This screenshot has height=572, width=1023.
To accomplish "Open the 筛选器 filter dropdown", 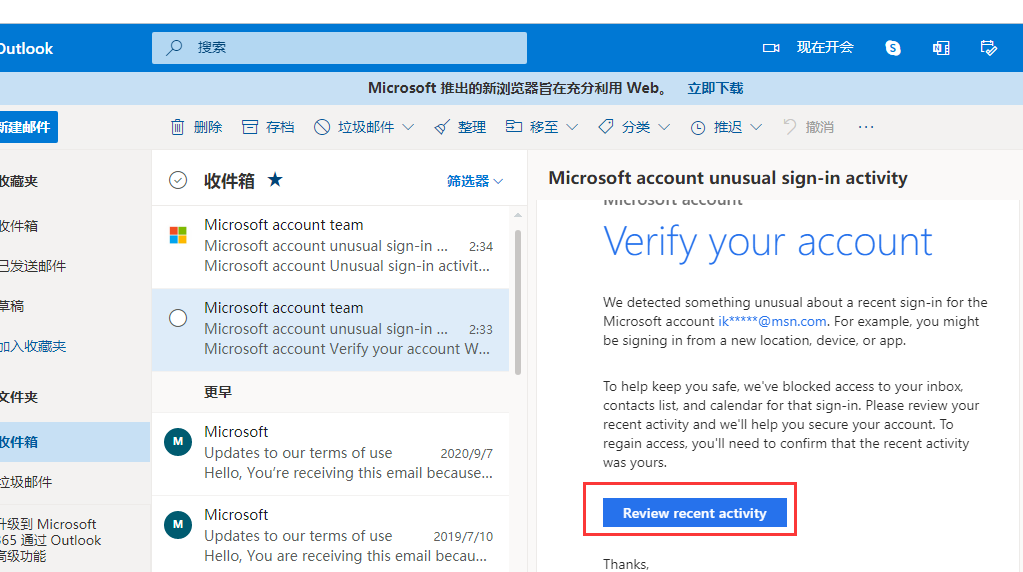I will pyautogui.click(x=474, y=181).
